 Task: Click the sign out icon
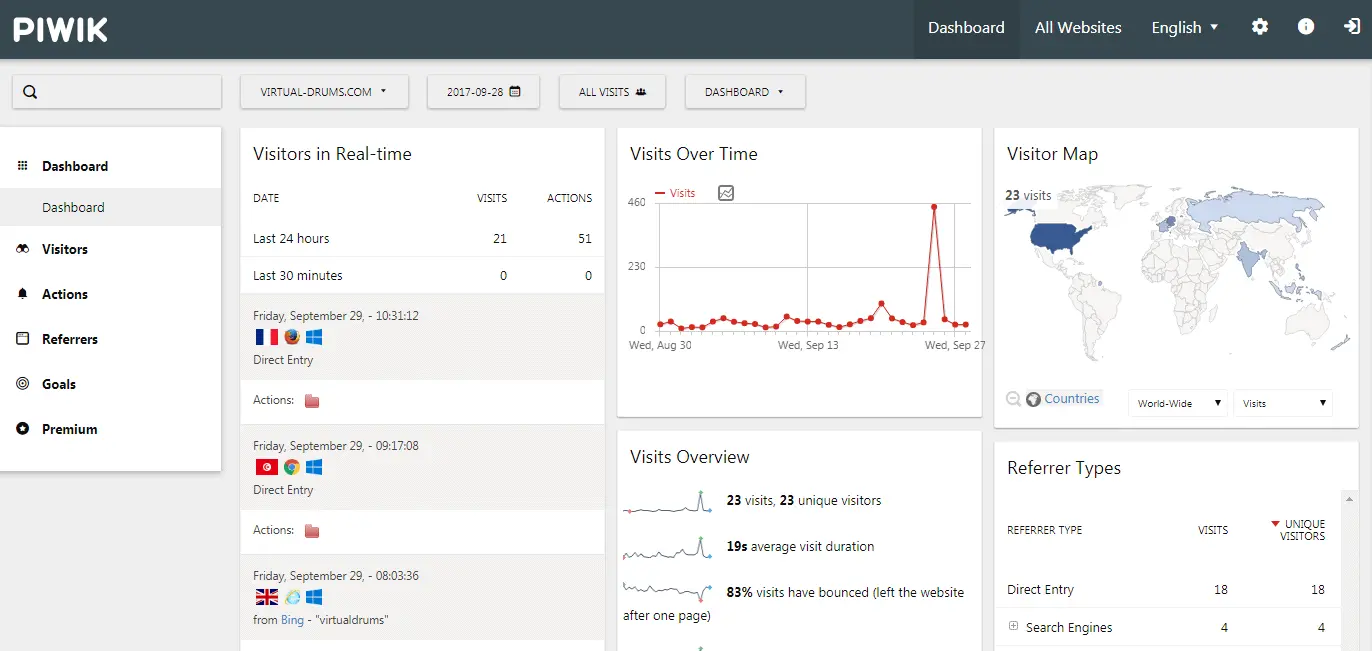[1351, 27]
